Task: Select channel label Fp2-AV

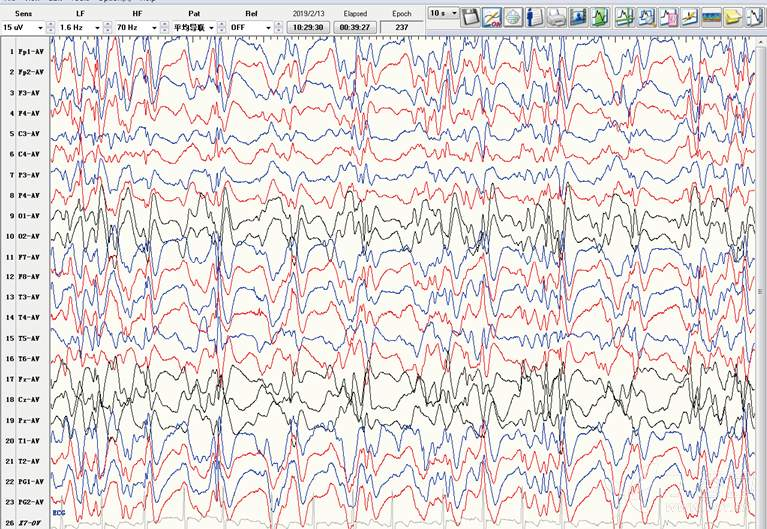Action: pyautogui.click(x=31, y=72)
